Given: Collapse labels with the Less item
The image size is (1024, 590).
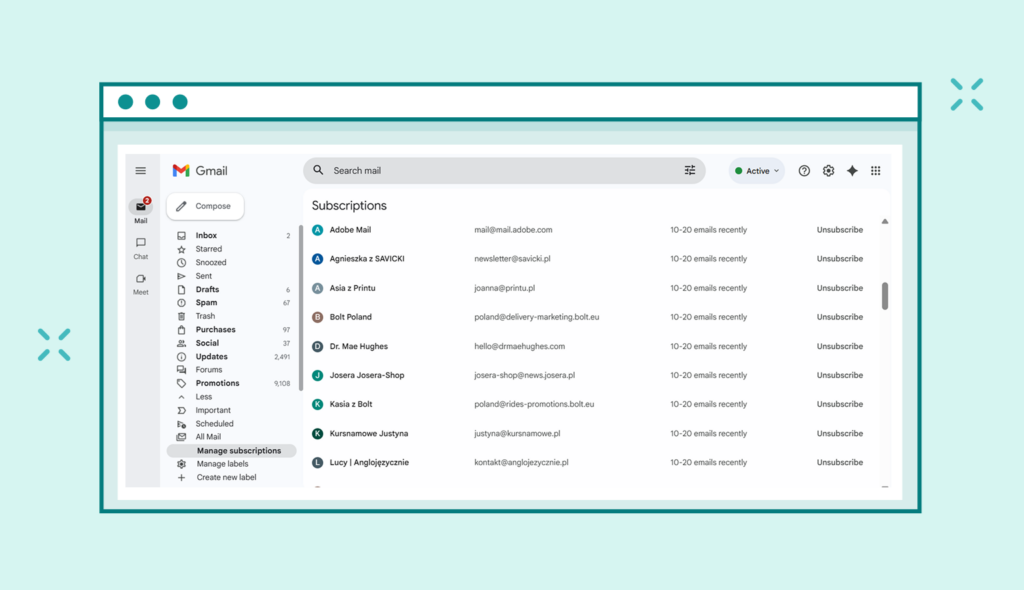Looking at the screenshot, I should pyautogui.click(x=203, y=397).
